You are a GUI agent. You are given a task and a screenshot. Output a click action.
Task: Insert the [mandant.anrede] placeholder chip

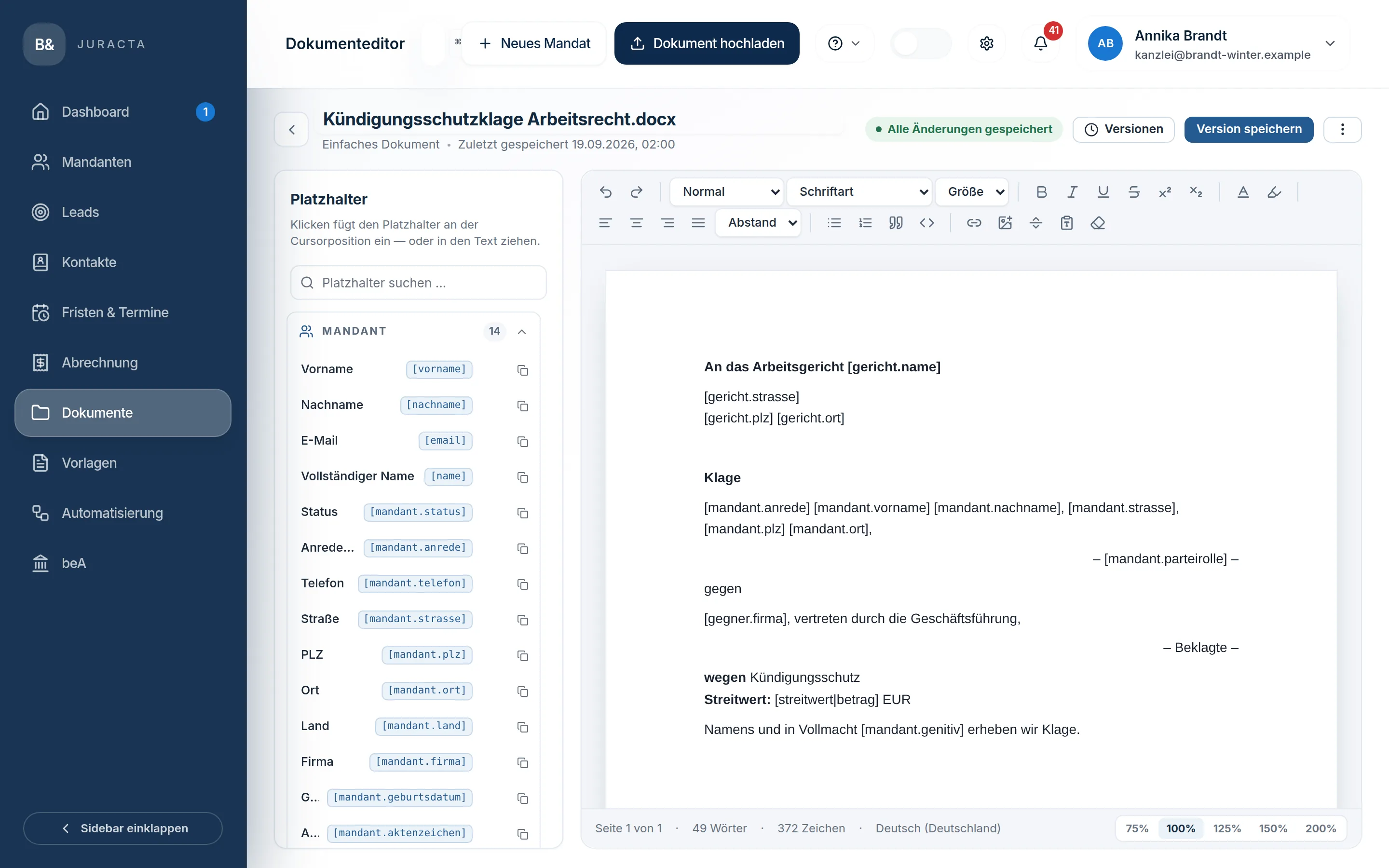click(418, 548)
